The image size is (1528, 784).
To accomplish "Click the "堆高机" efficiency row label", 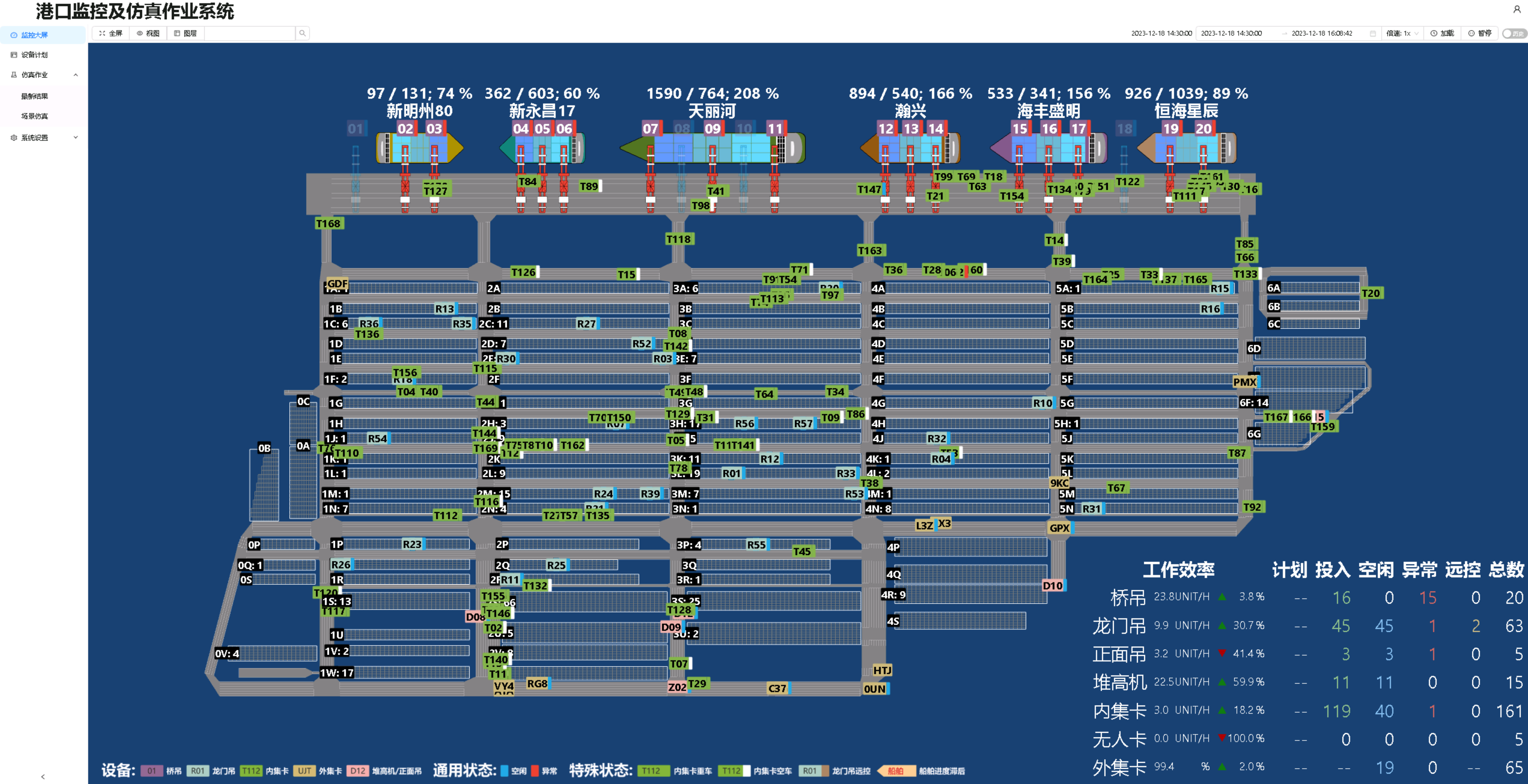I will click(x=1119, y=683).
